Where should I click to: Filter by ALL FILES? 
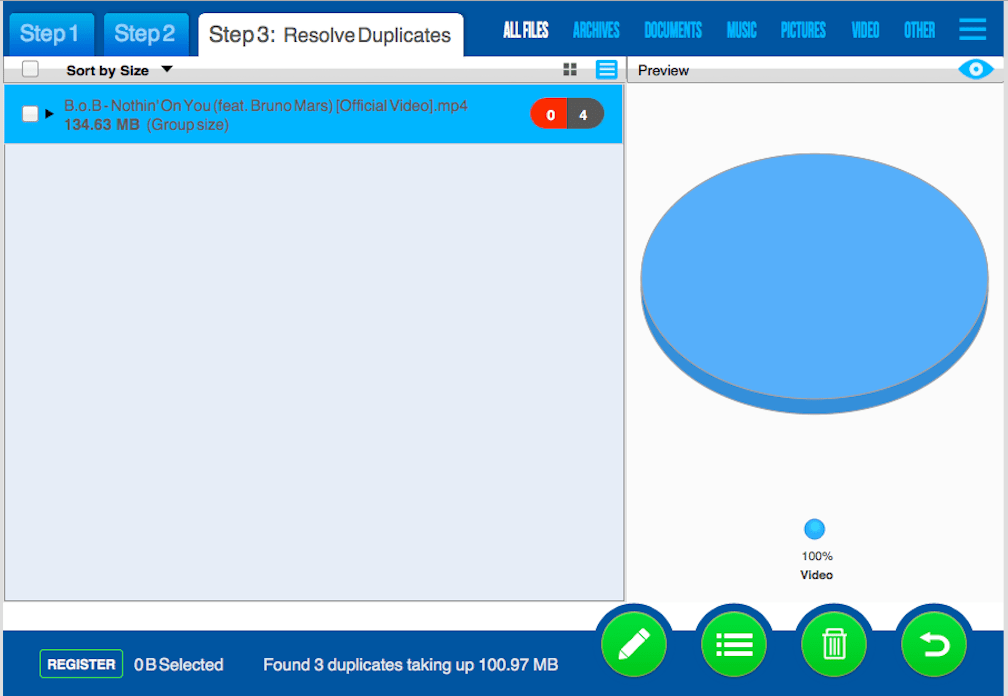coord(525,30)
